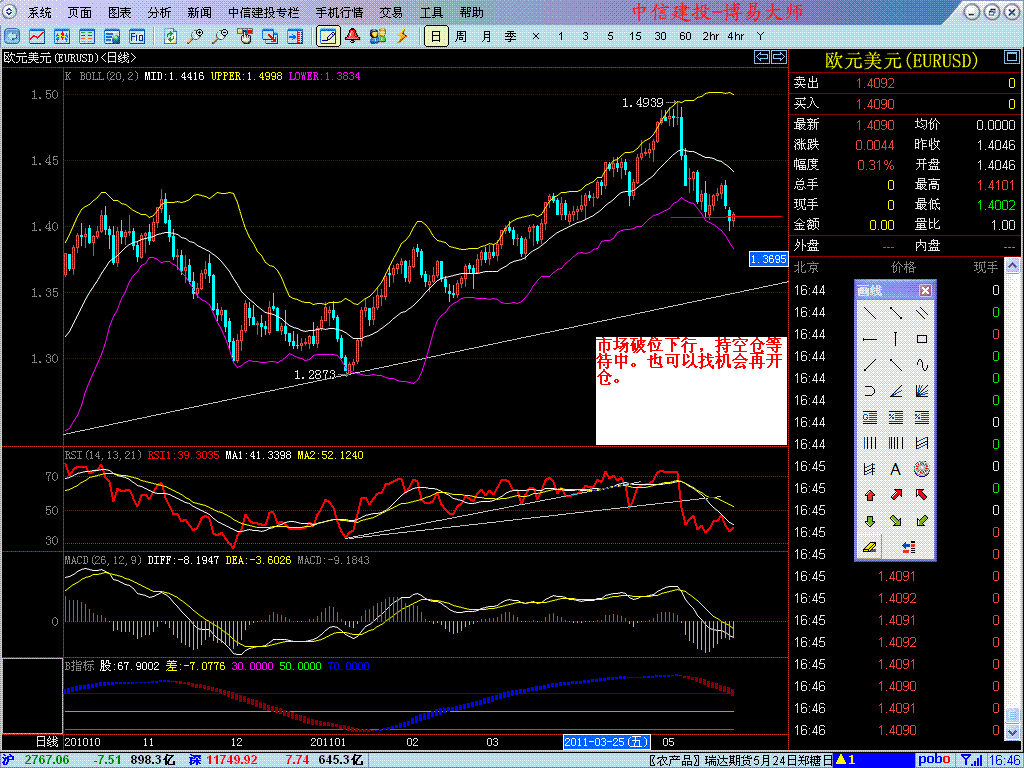Click the zoom out magnifier icon

(x=220, y=37)
